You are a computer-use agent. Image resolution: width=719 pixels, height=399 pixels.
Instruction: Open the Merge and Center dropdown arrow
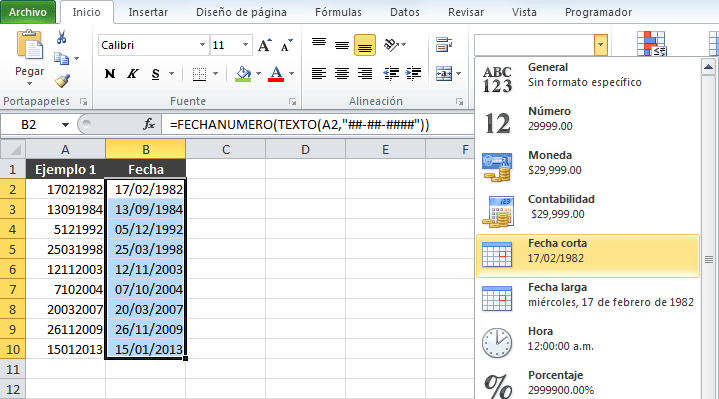point(459,73)
